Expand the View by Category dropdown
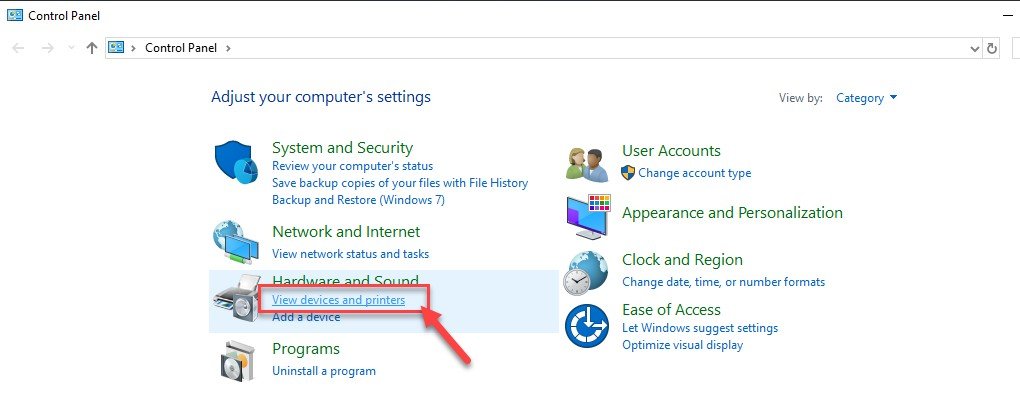This screenshot has height=407, width=1020. [866, 98]
